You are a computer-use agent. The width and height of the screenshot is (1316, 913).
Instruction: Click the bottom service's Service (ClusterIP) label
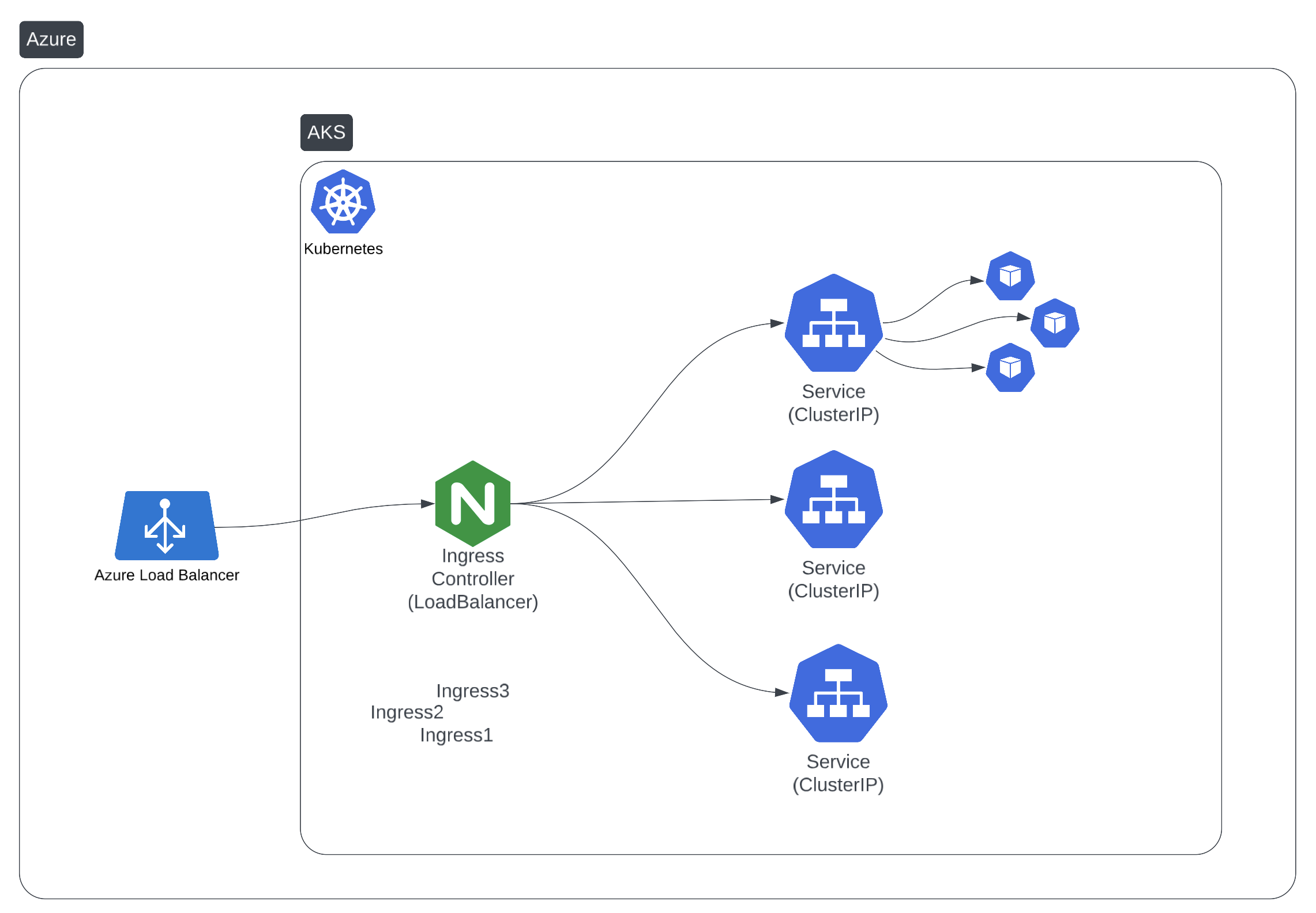(x=838, y=773)
